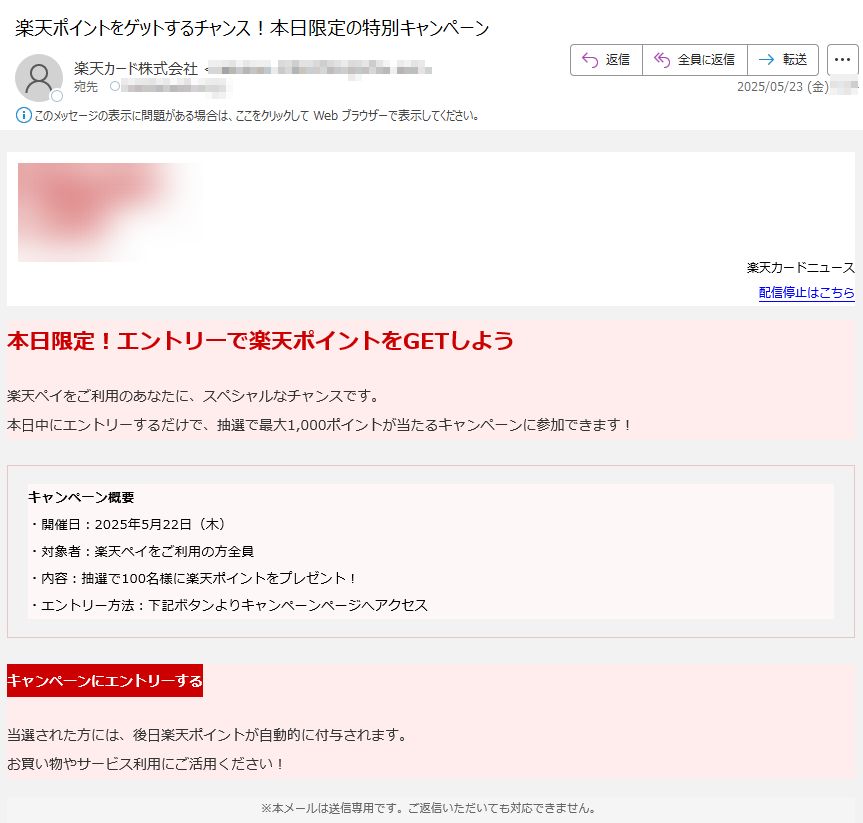Screen dimensions: 863x823
Task: Click the forward arrow icon in 転送
Action: point(766,59)
